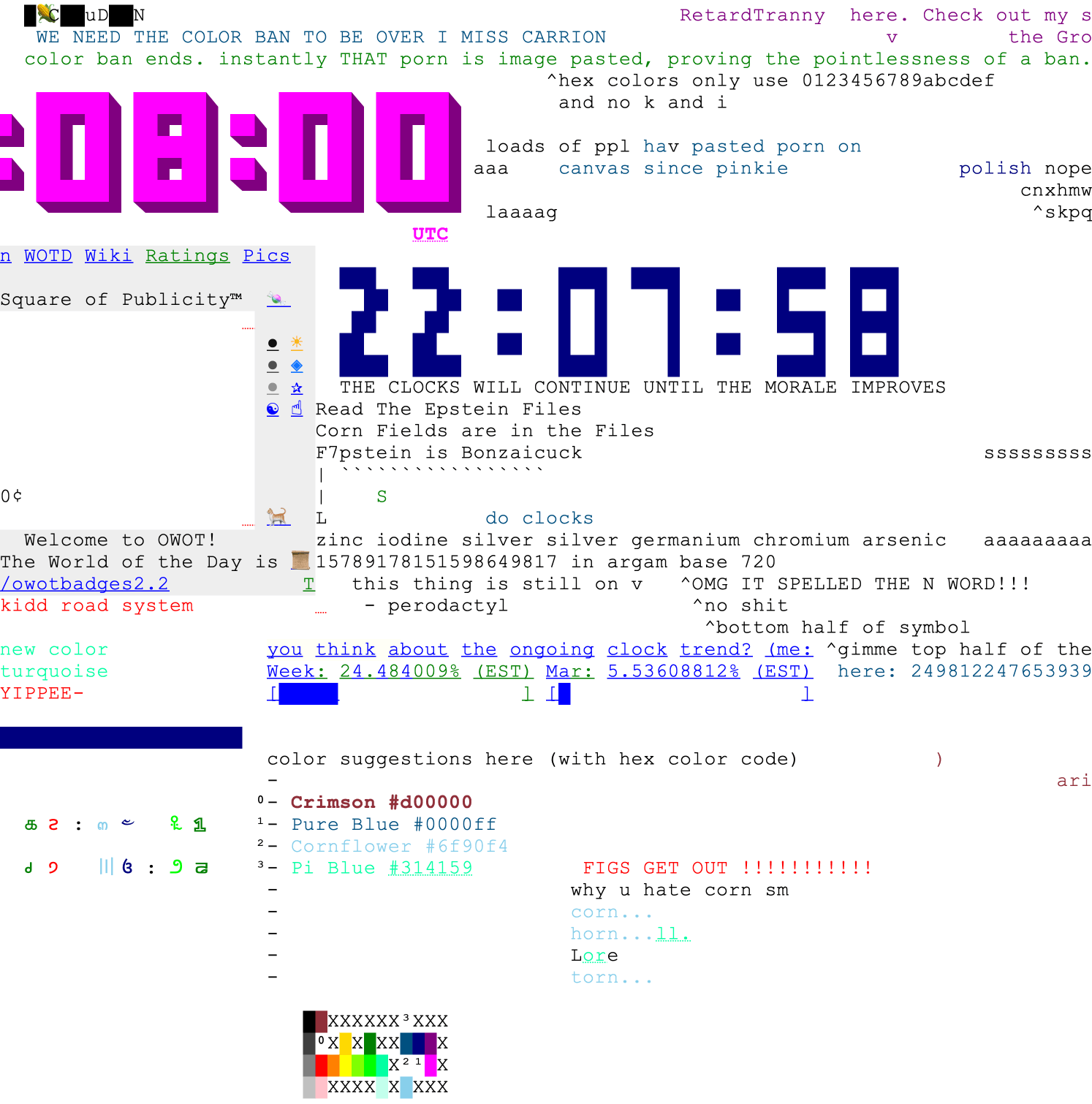Click the blue yin-yang icon
Image resolution: width=1092 pixels, height=1104 pixels.
(x=273, y=409)
